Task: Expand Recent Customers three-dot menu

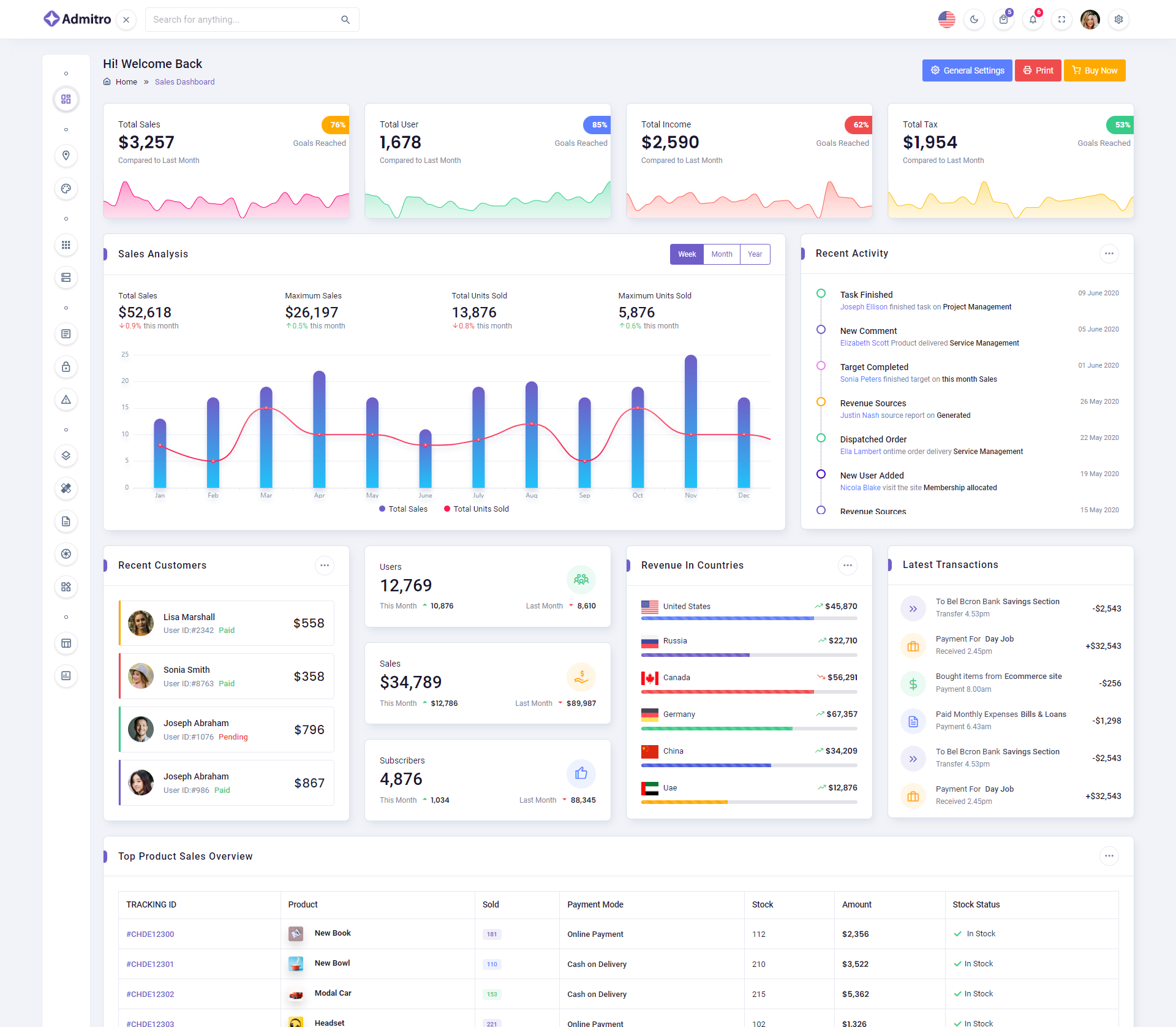Action: pyautogui.click(x=325, y=566)
